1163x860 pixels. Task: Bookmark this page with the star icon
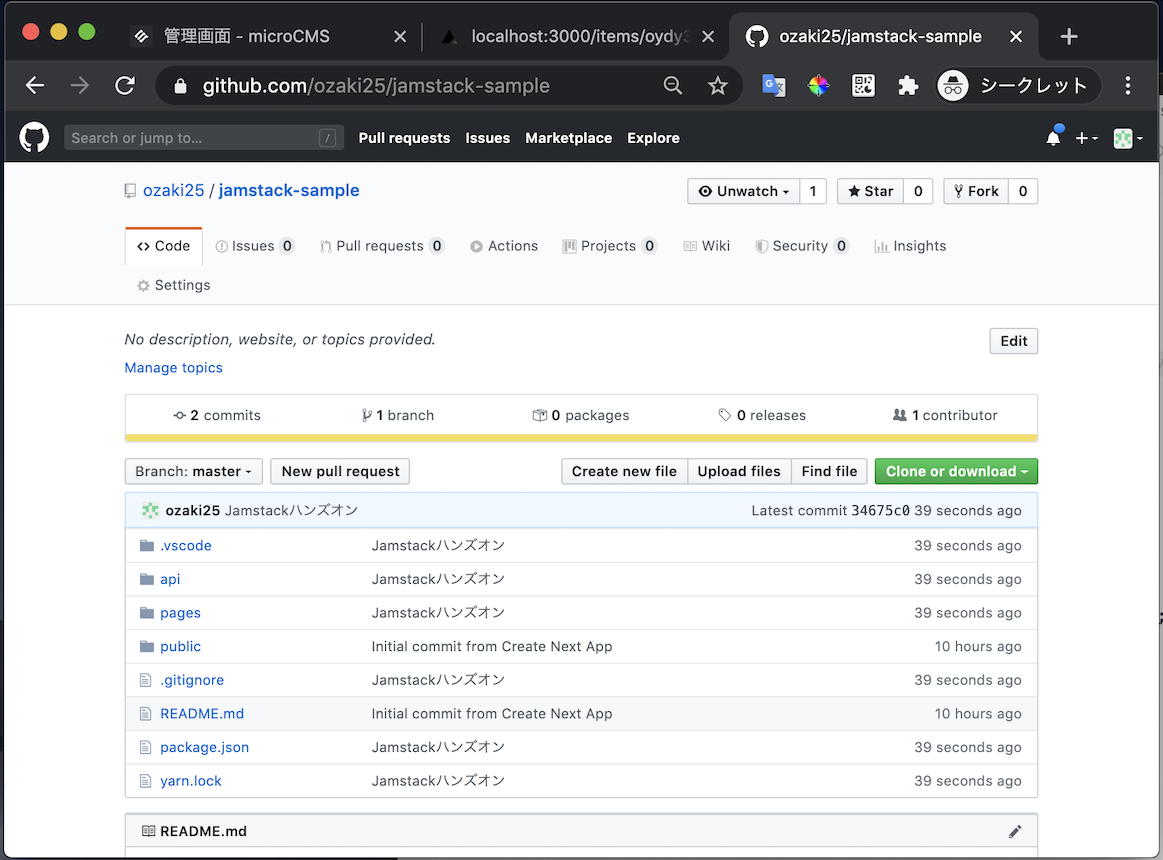[x=717, y=86]
